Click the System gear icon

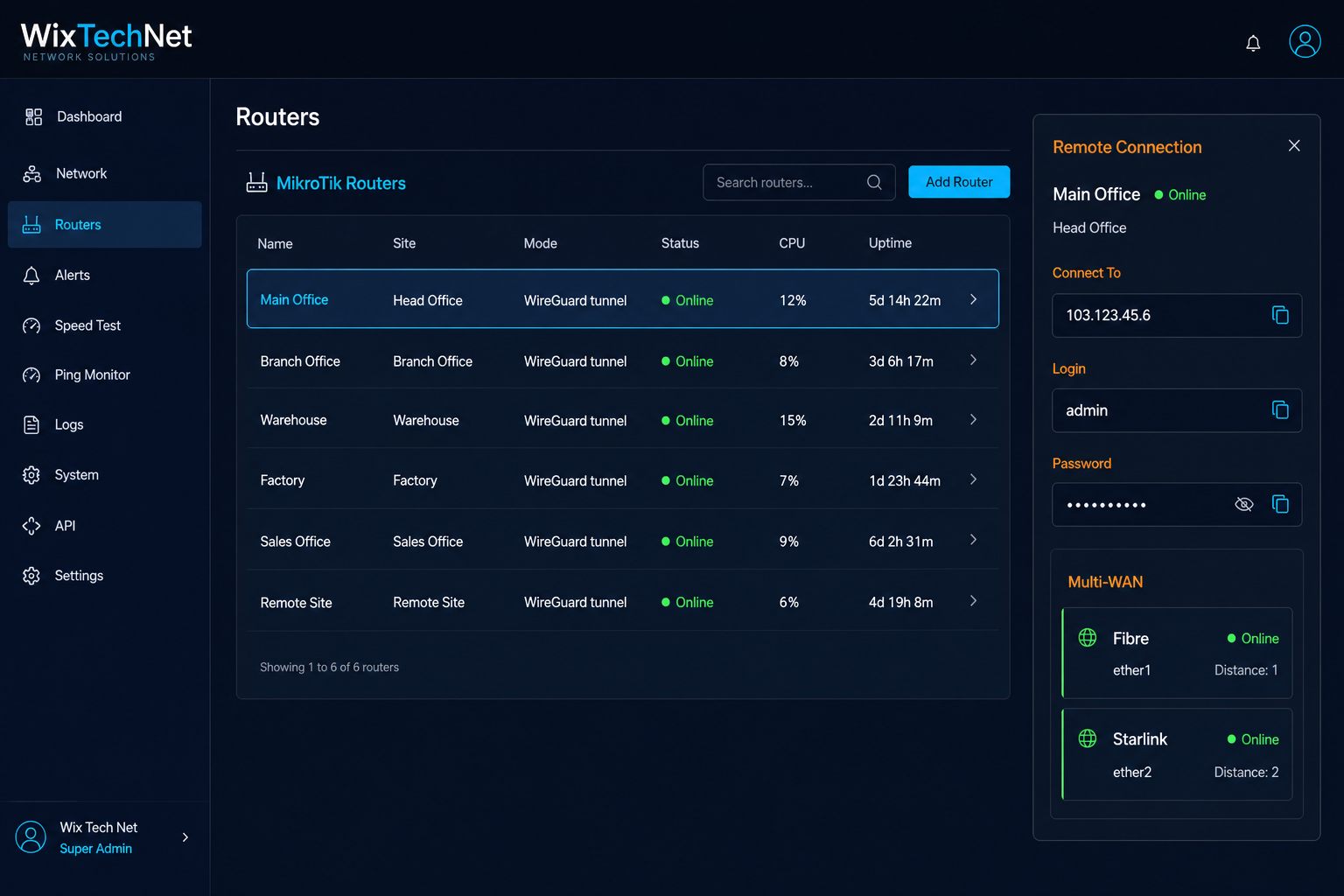coord(31,475)
